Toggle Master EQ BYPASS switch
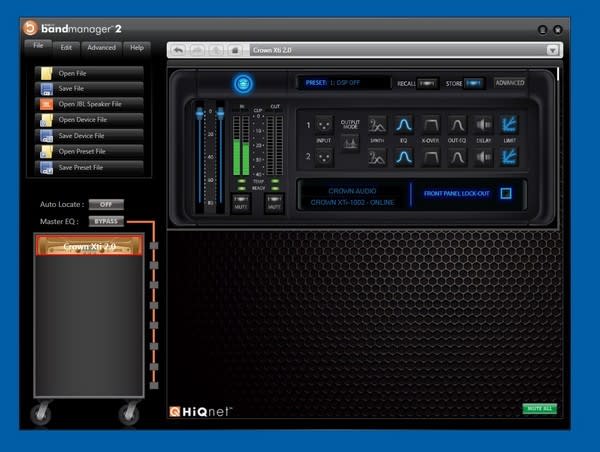Viewport: 600px width, 452px height. point(106,221)
